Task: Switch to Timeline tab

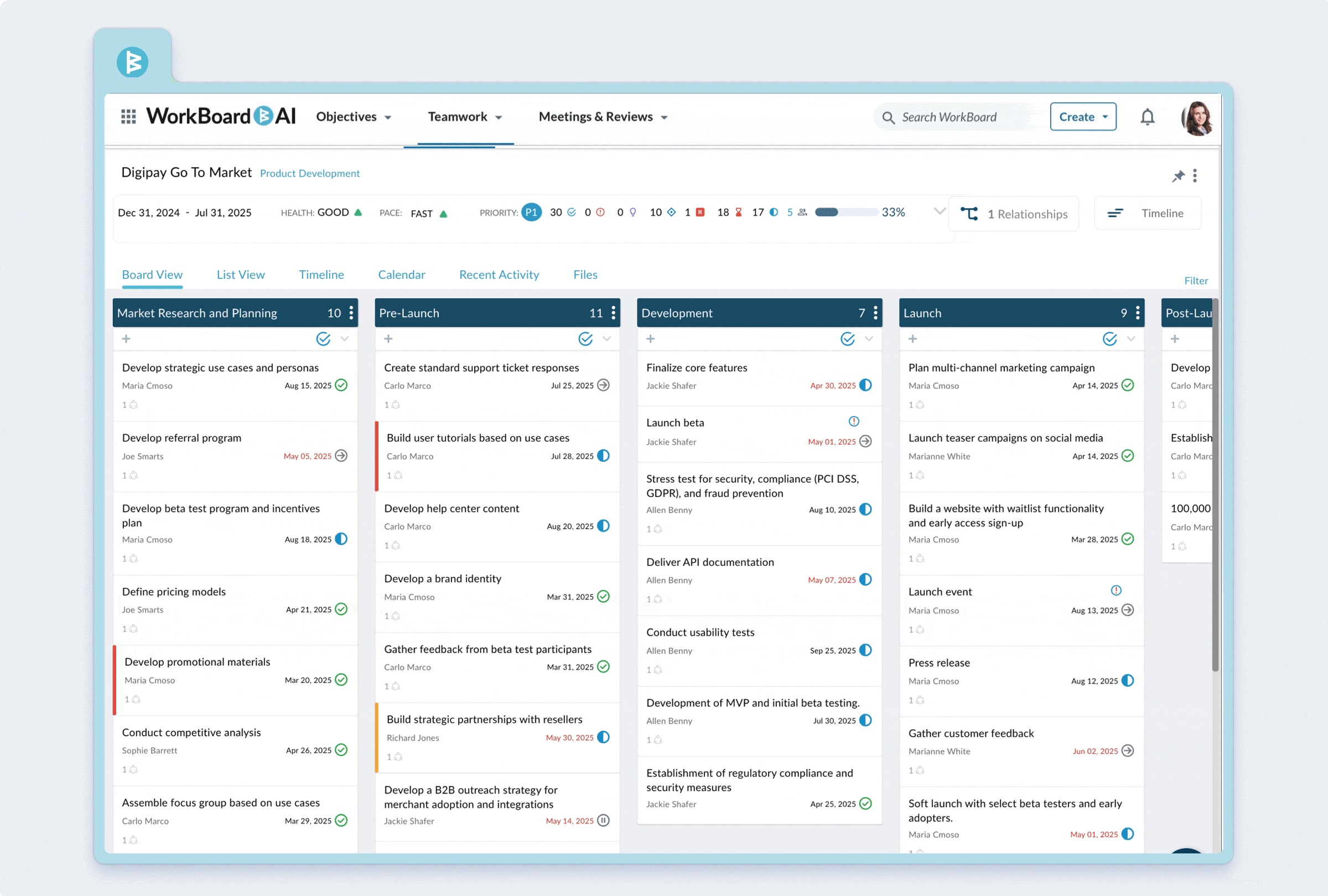Action: [321, 275]
